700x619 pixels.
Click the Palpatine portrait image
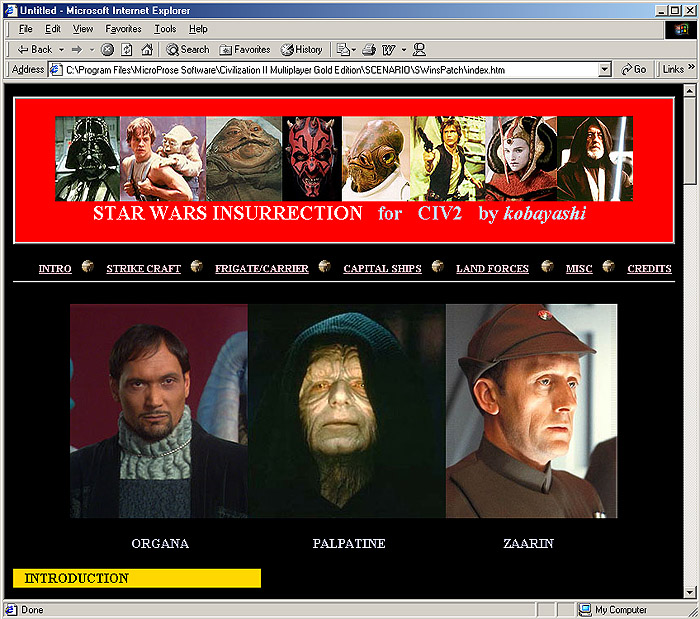(x=347, y=411)
